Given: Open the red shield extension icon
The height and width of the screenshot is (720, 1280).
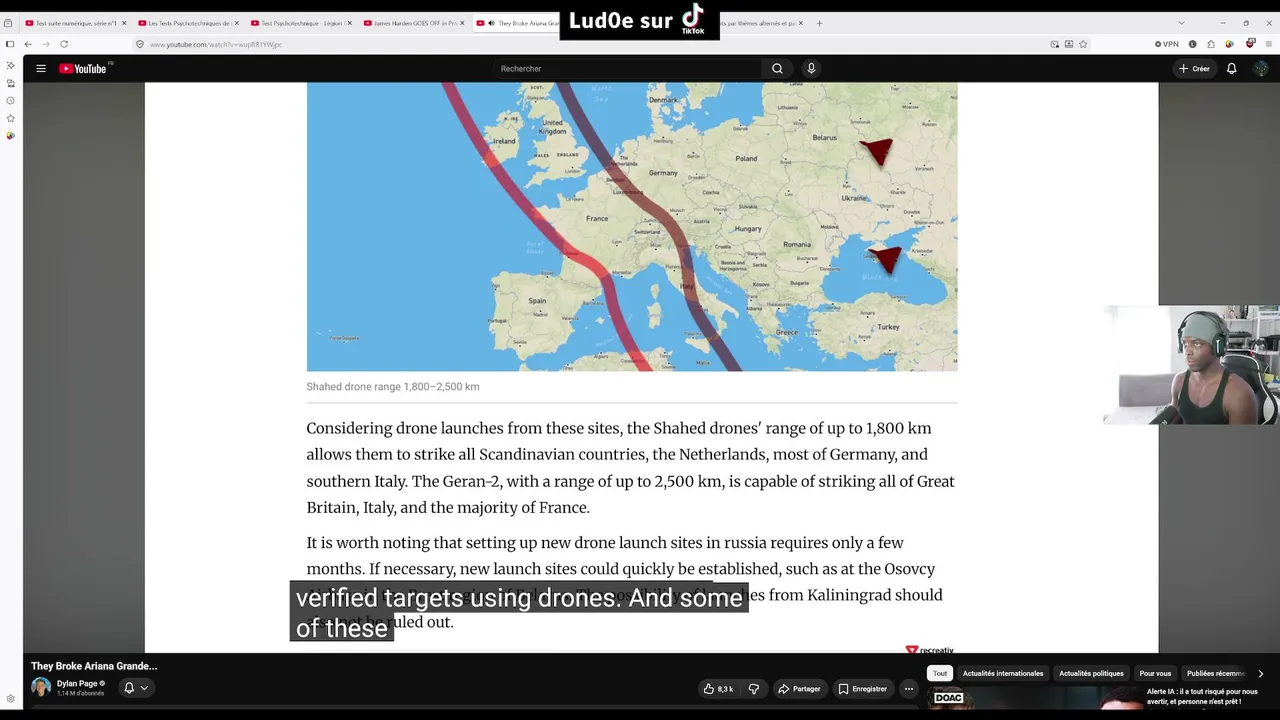Looking at the screenshot, I should (1250, 44).
